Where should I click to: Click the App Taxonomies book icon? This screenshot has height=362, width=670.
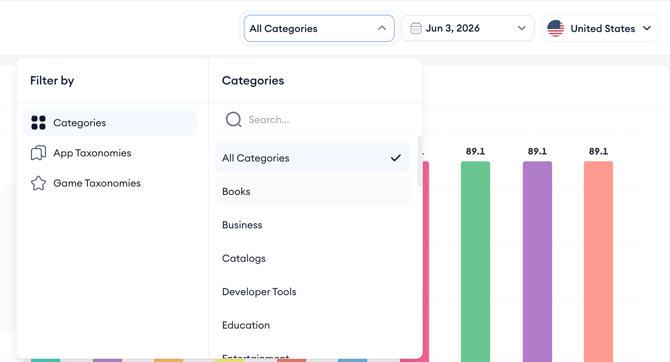(x=38, y=153)
